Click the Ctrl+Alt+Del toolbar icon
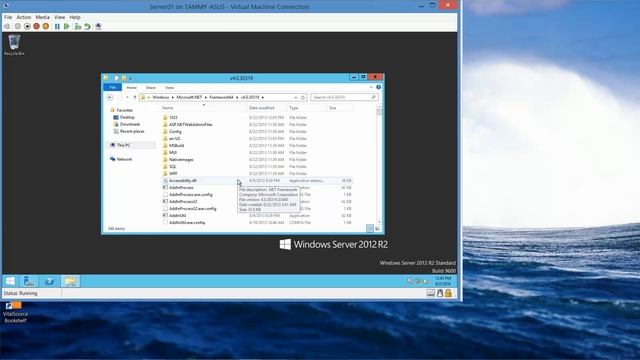This screenshot has width=640, height=360. point(7,27)
